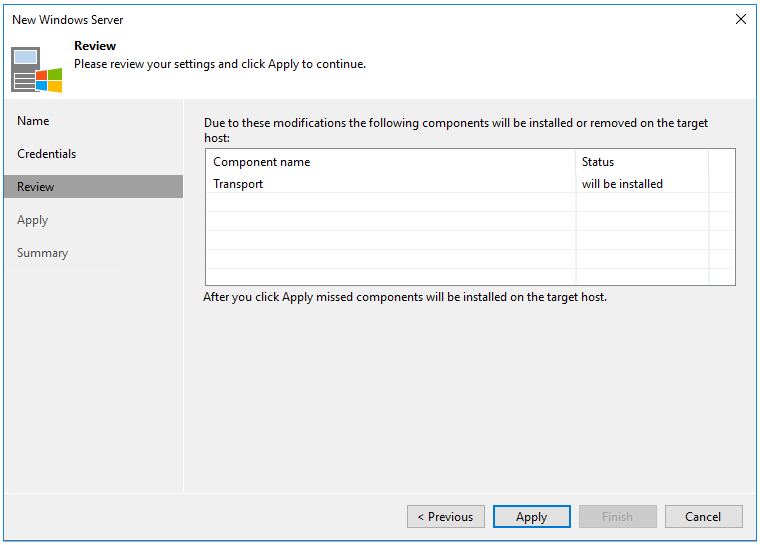Go to the Name step in sidebar
The image size is (760, 545).
(33, 121)
